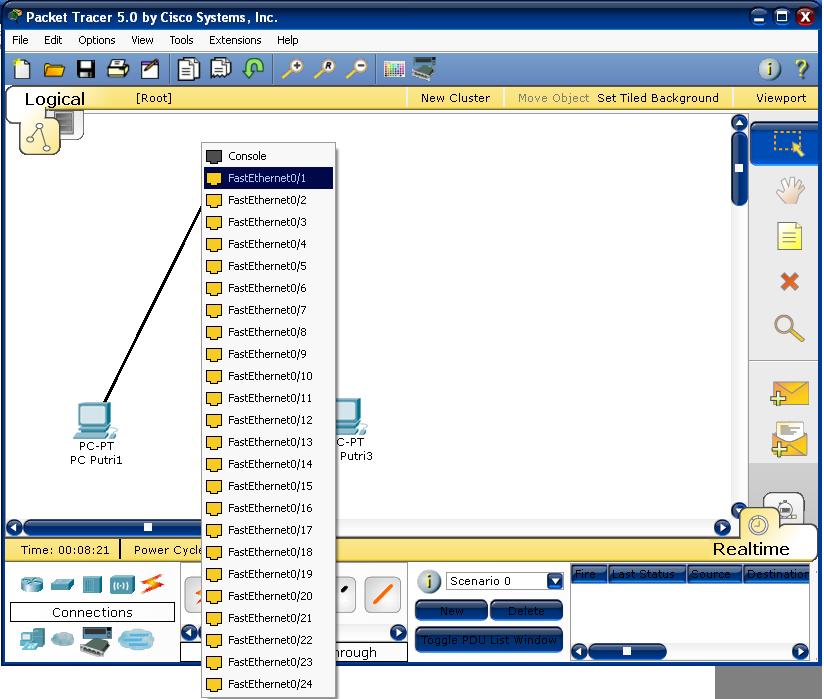Click the yellow question mark help icon

click(801, 69)
